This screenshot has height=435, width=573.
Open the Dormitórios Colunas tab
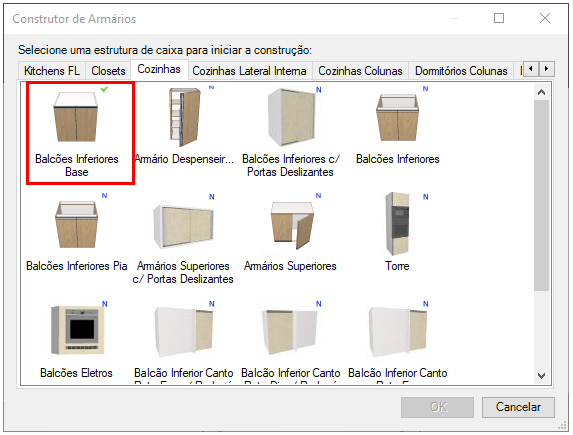click(461, 71)
